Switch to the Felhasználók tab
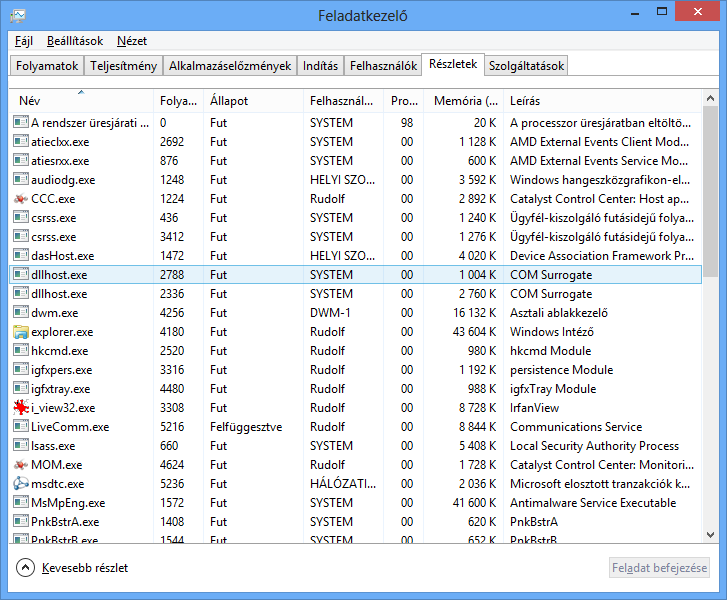The image size is (727, 600). 383,66
